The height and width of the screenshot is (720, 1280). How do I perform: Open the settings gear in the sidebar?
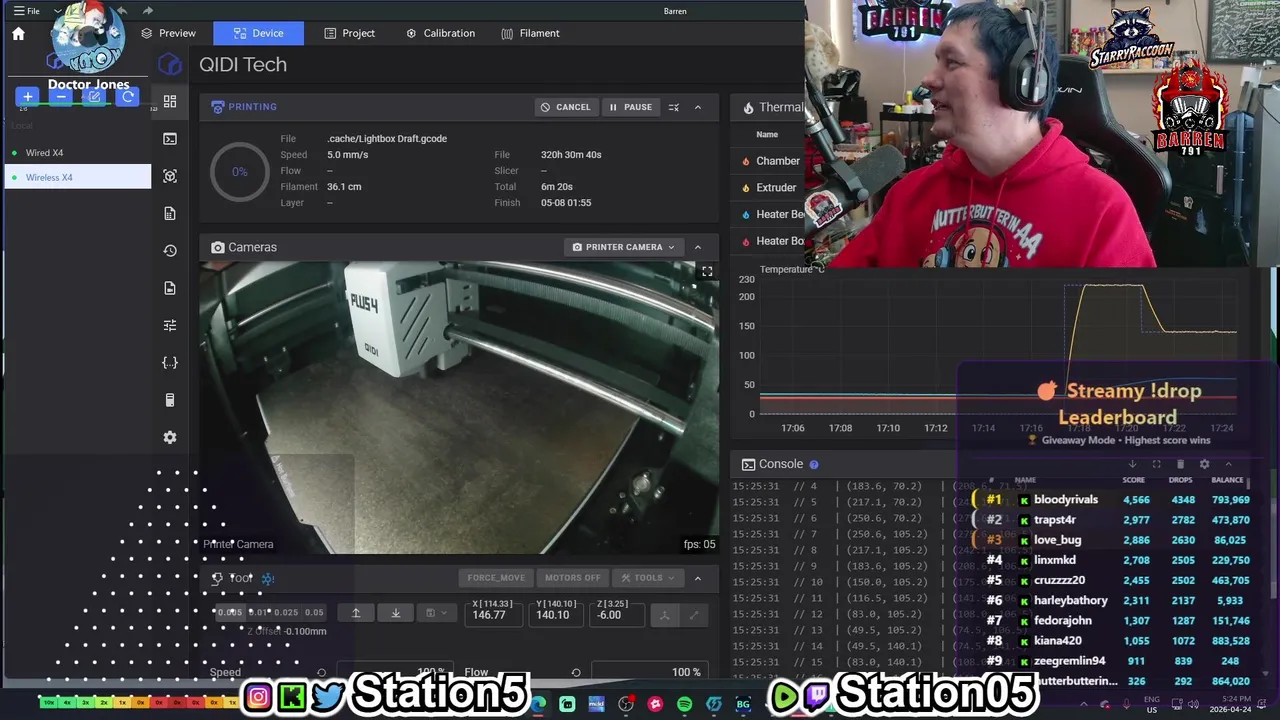pyautogui.click(x=170, y=437)
